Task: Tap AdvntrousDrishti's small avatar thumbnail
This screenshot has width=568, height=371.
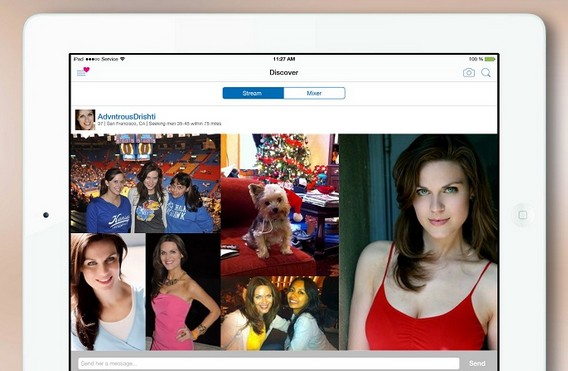Action: point(85,120)
